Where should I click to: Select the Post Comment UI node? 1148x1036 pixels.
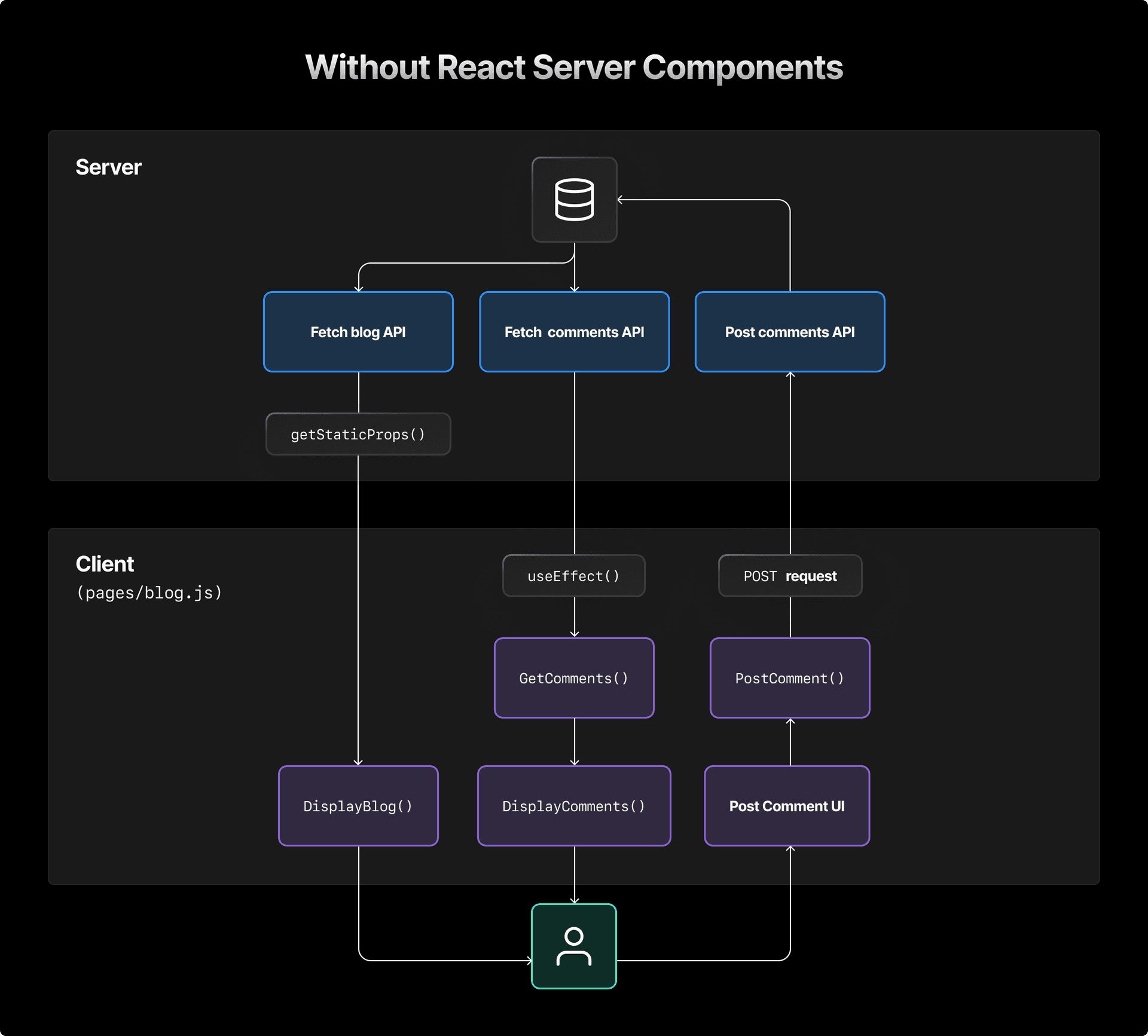(787, 806)
